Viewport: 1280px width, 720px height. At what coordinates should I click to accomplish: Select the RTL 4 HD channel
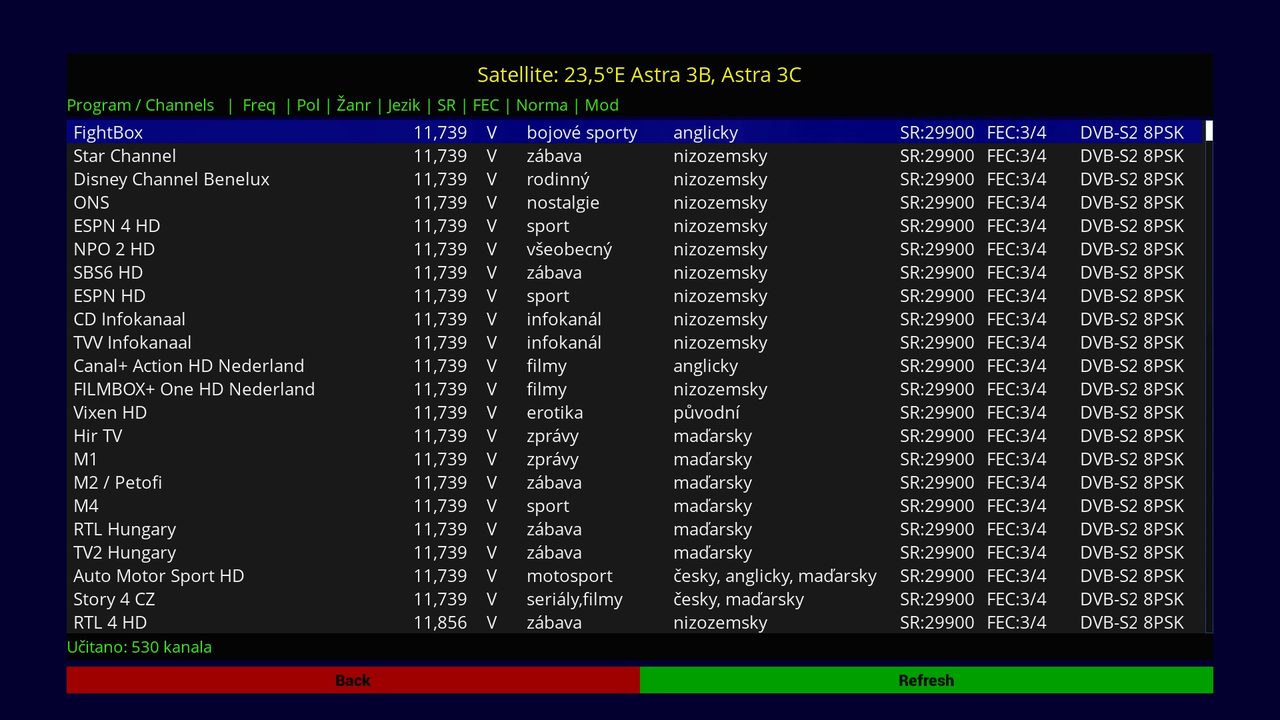tap(635, 622)
